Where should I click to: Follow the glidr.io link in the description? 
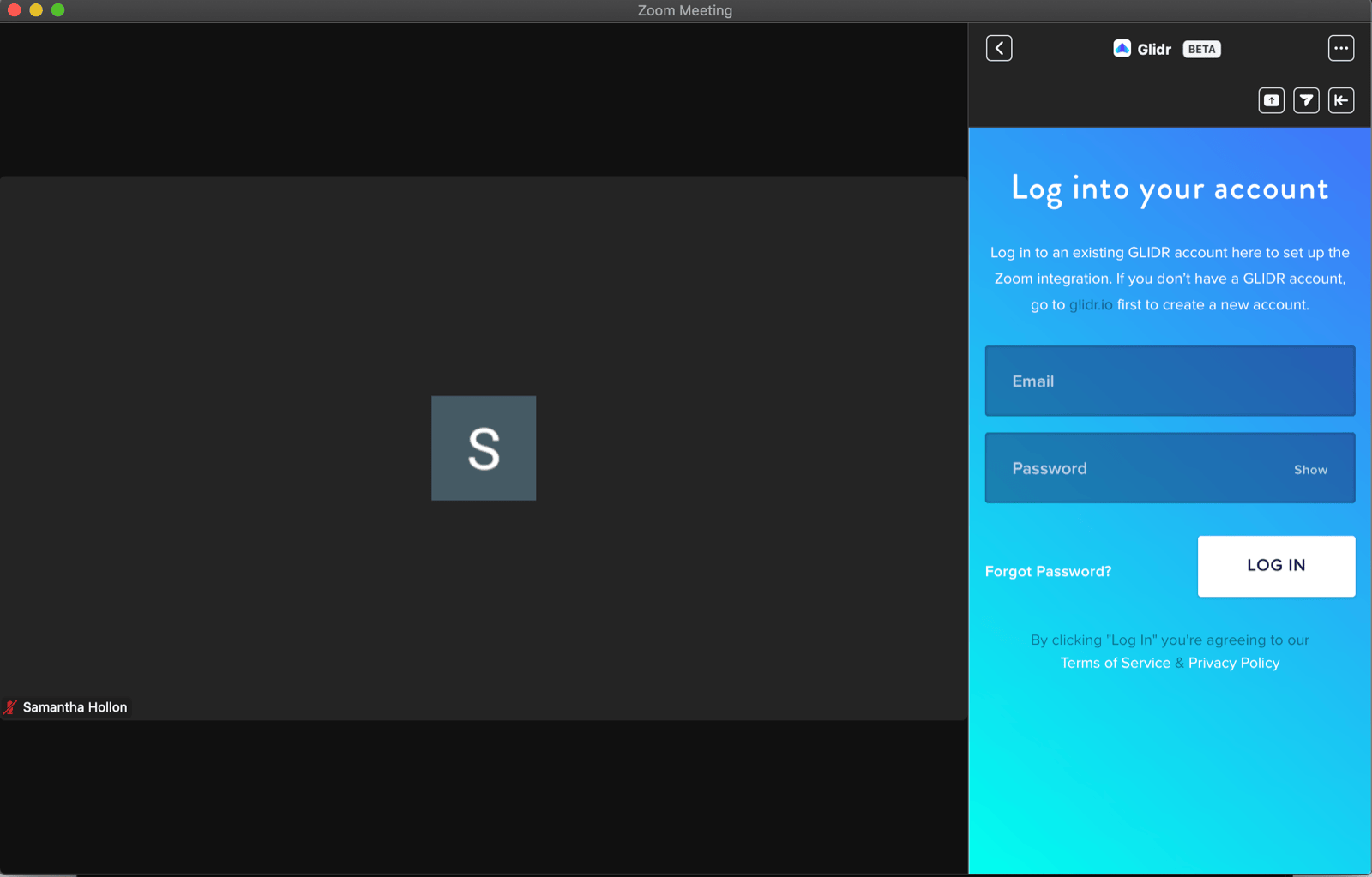1090,304
